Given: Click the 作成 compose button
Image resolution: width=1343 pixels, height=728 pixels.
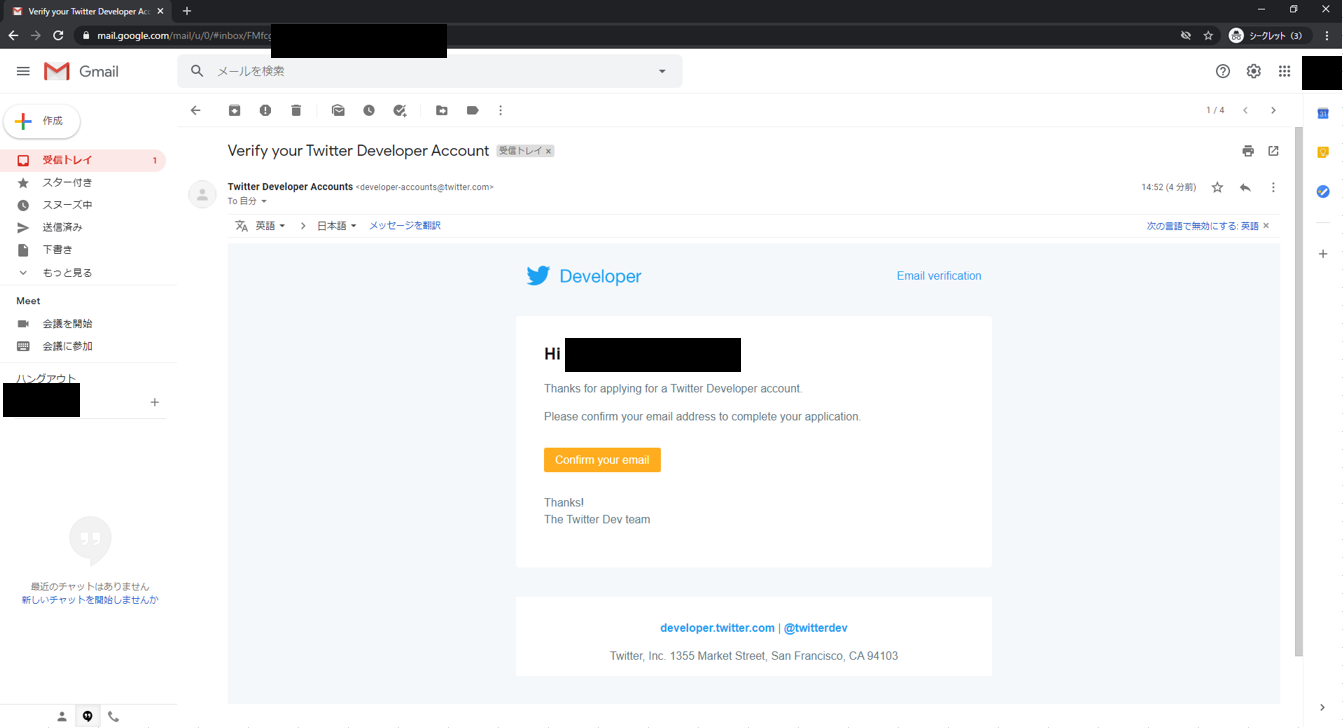Looking at the screenshot, I should click(42, 121).
